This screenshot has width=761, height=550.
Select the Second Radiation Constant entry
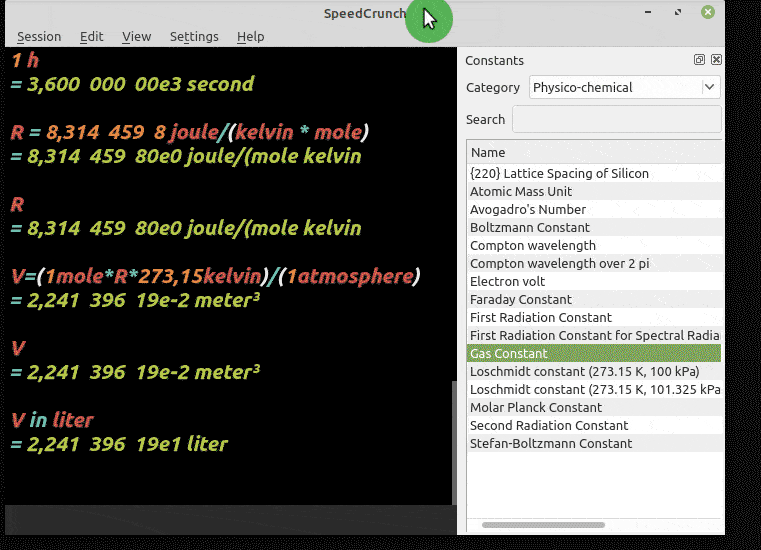[594, 425]
